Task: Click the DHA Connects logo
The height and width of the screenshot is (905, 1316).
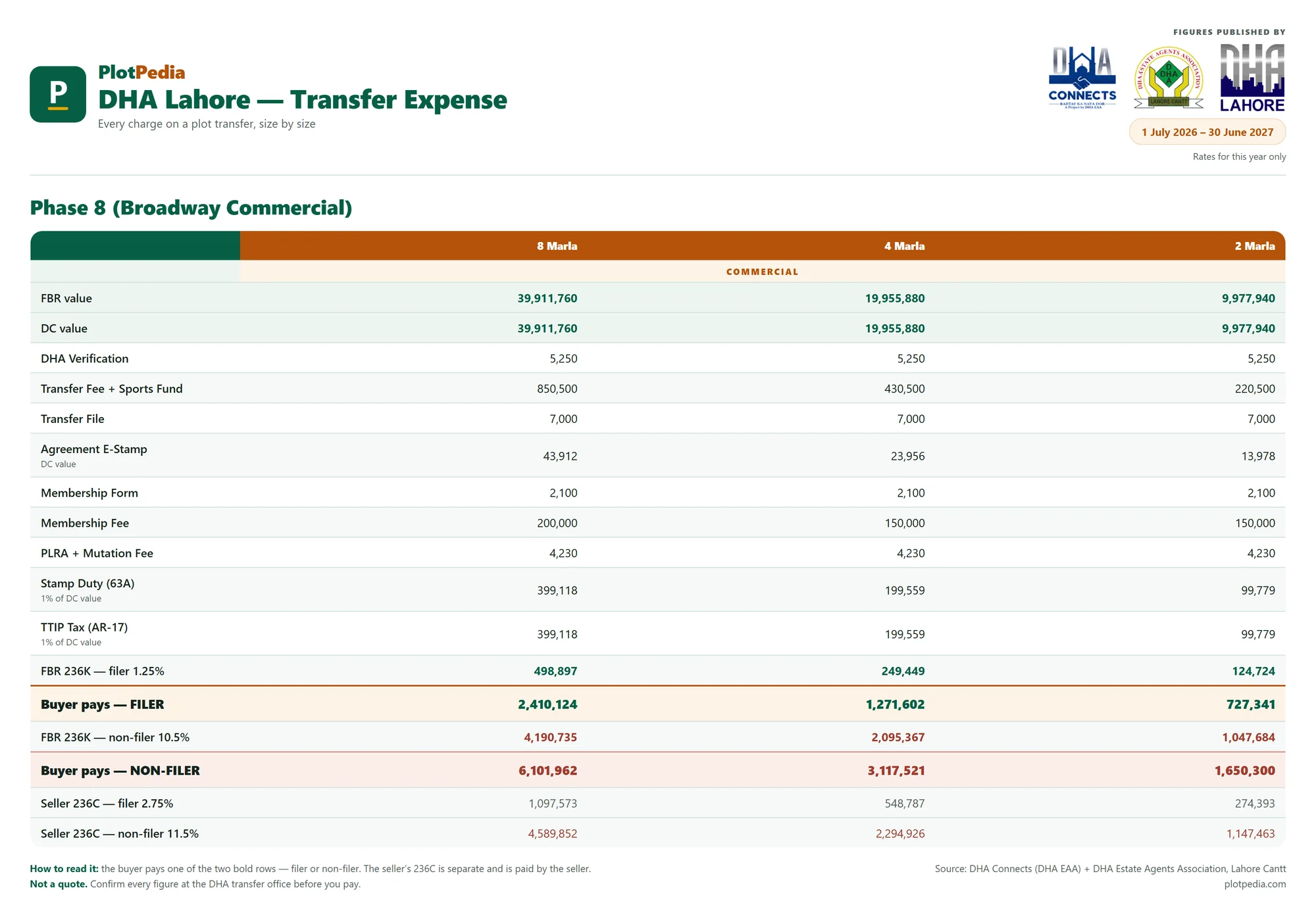Action: click(1082, 78)
